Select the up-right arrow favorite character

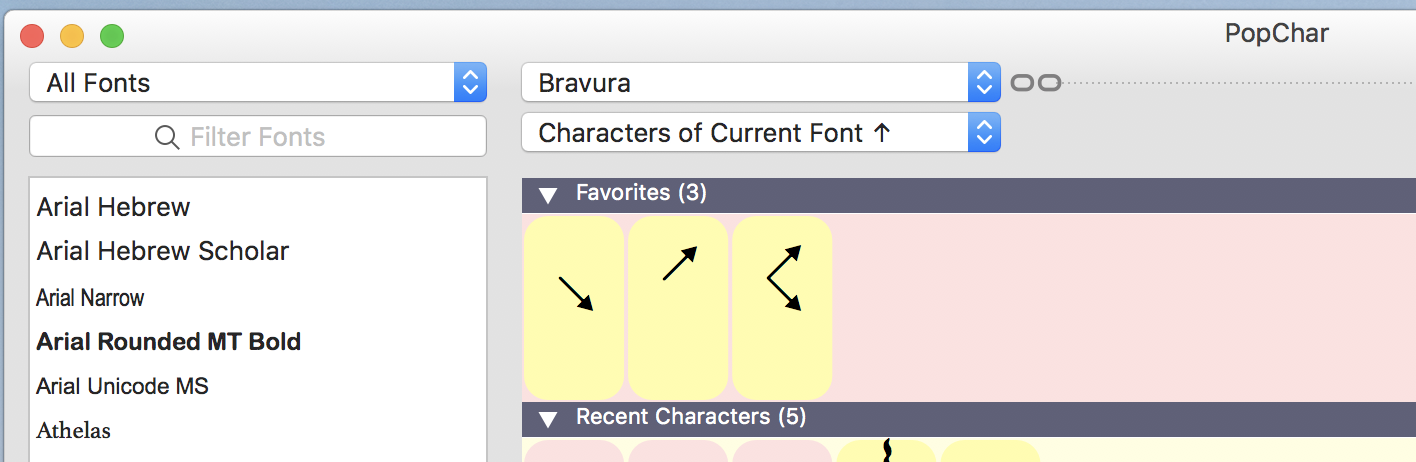678,307
